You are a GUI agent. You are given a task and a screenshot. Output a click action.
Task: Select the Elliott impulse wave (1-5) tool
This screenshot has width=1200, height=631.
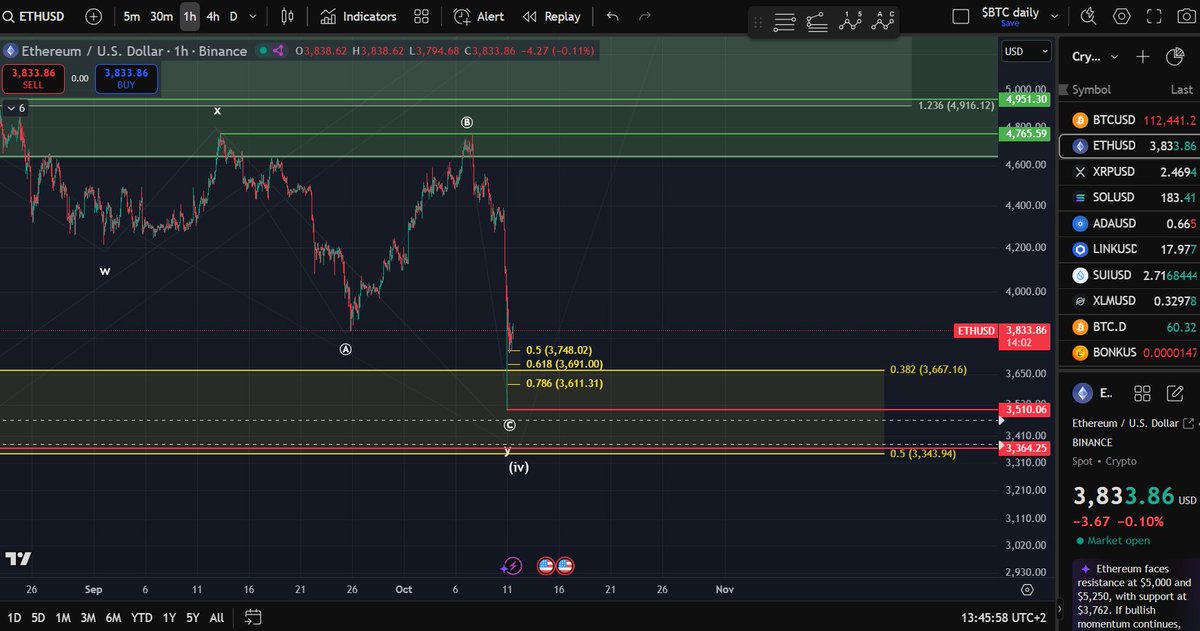(851, 20)
